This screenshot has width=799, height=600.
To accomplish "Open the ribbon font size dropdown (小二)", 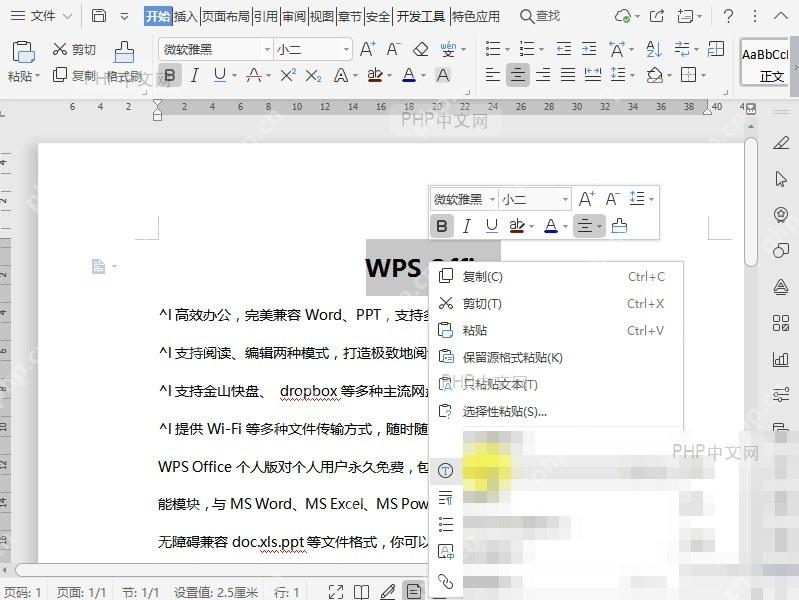I will coord(347,49).
